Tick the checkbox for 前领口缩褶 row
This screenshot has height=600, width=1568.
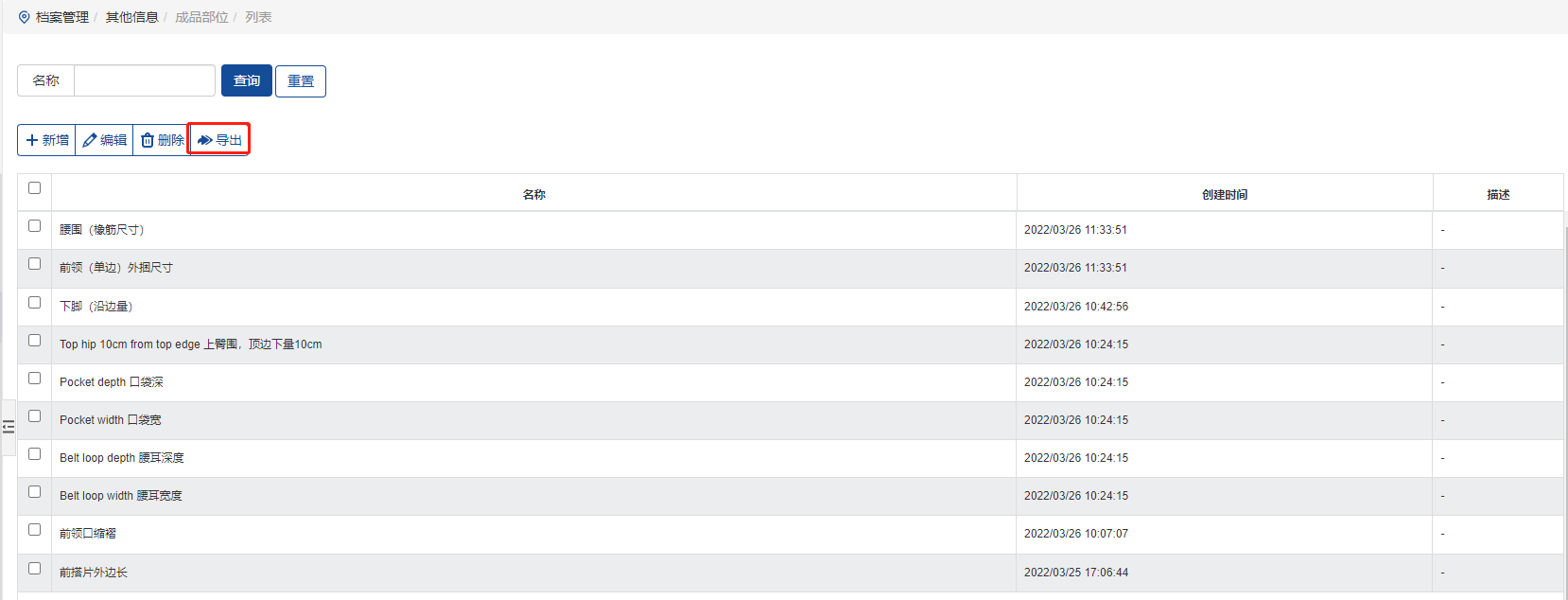pos(35,530)
